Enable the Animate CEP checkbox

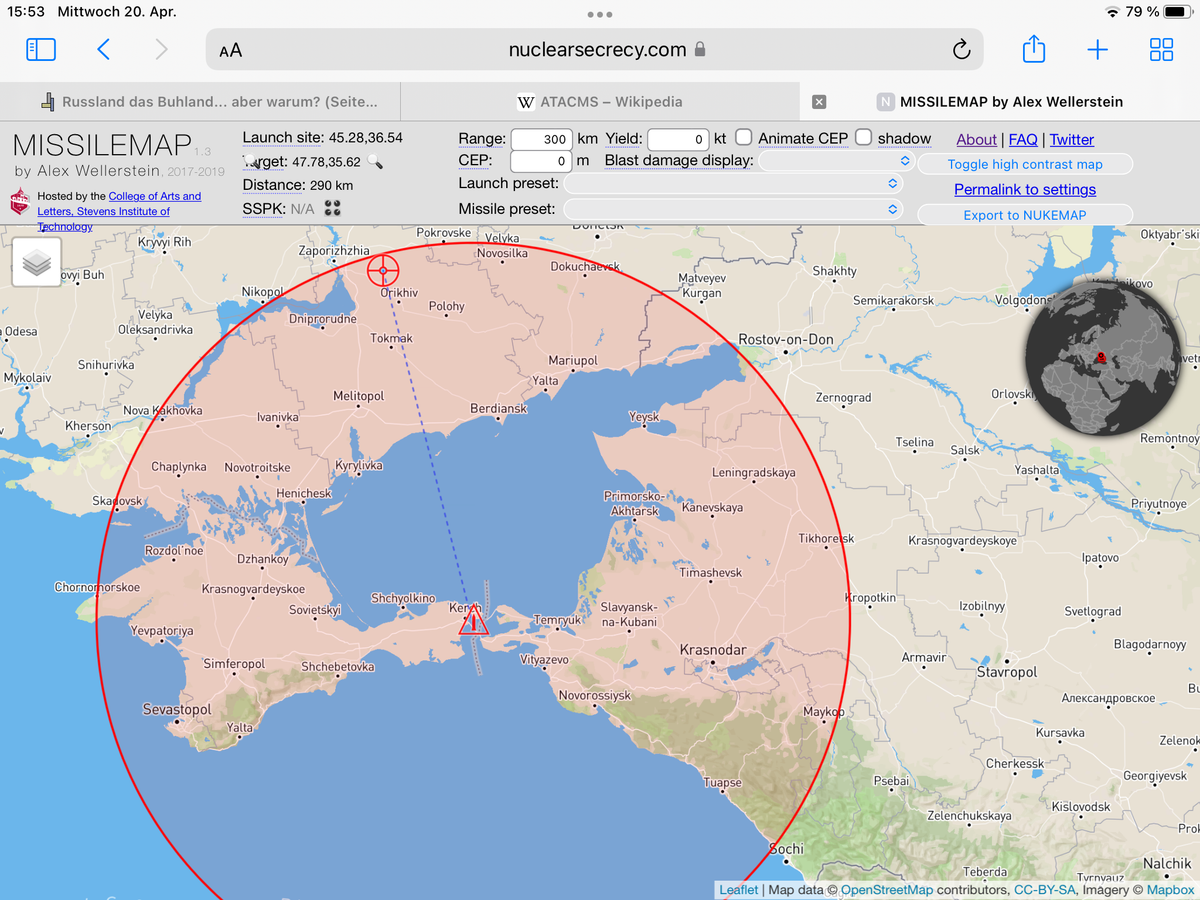point(744,137)
